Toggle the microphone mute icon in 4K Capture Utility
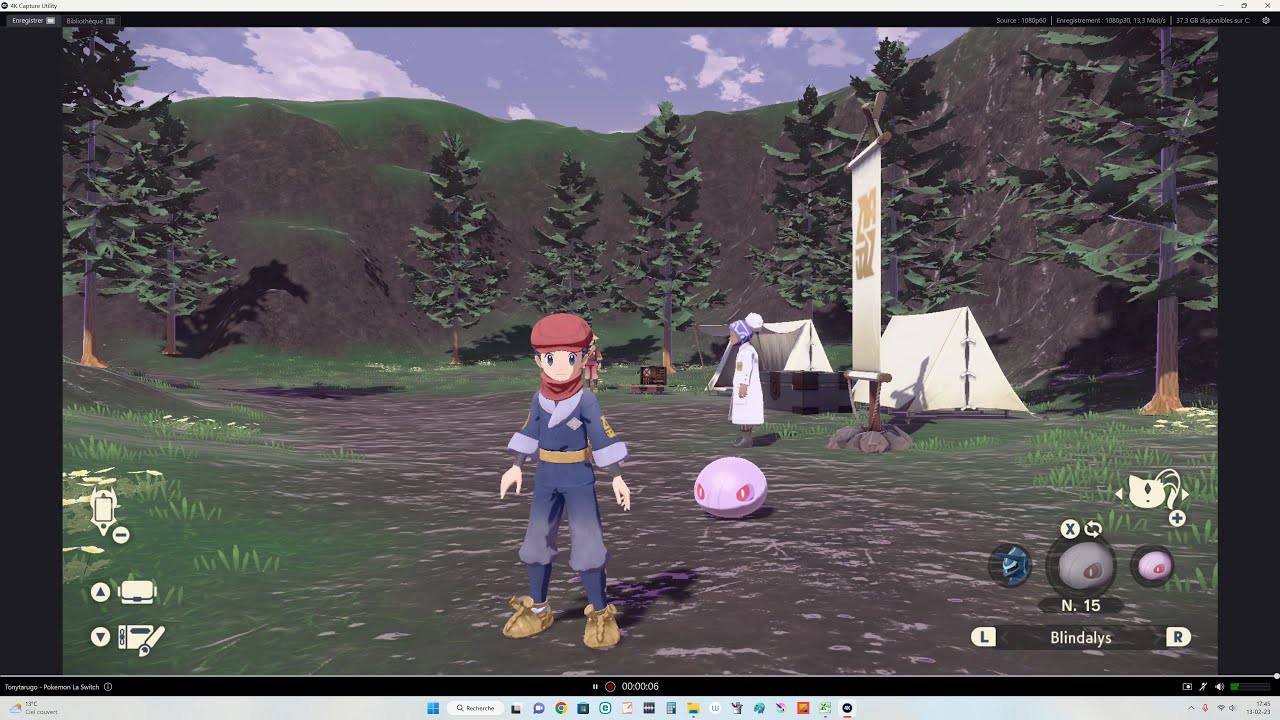This screenshot has height=720, width=1280. 1203,687
